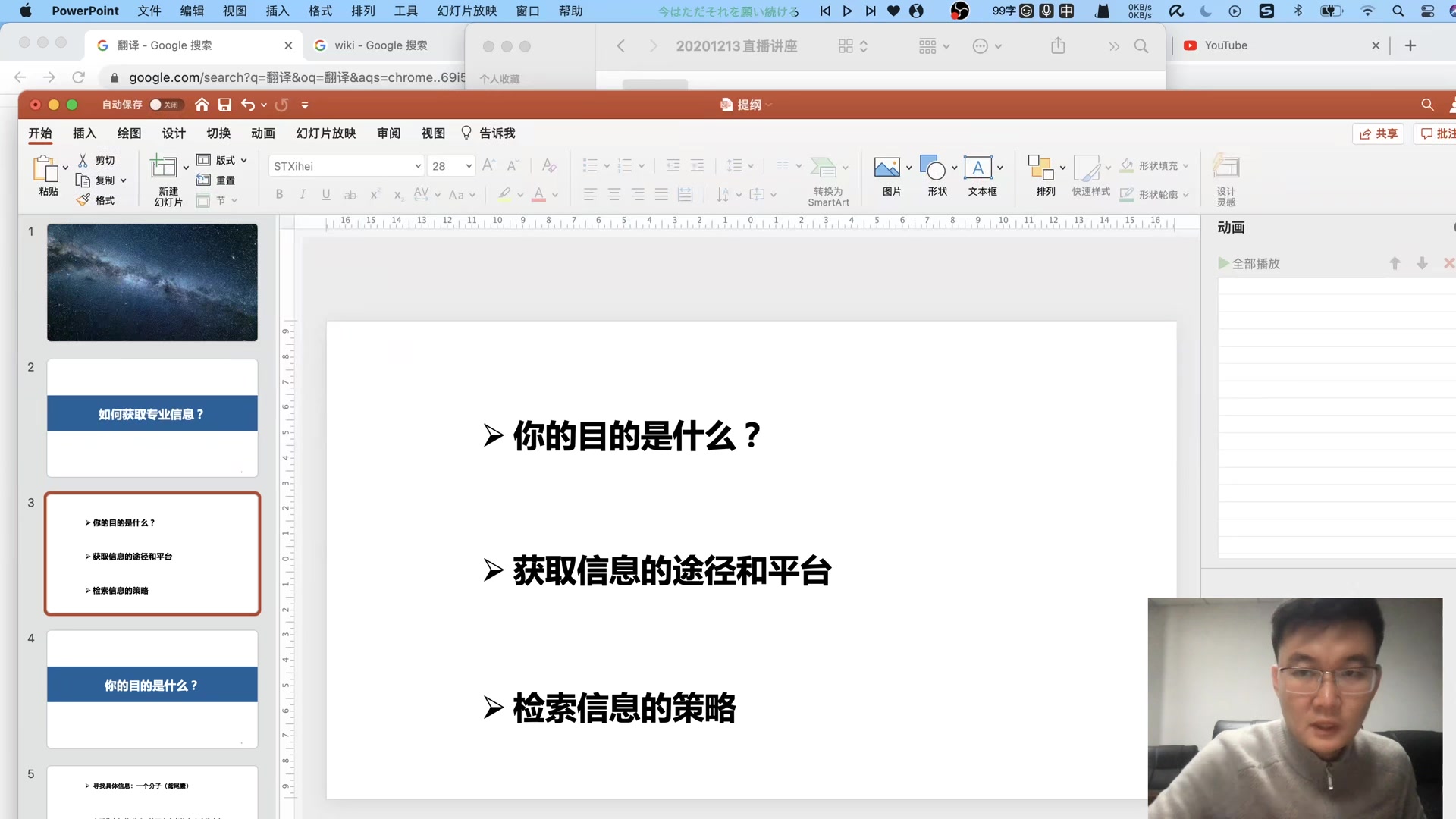The image size is (1456, 819).
Task: Select slide 2 thumbnail 如何获取专业信息
Action: [152, 418]
